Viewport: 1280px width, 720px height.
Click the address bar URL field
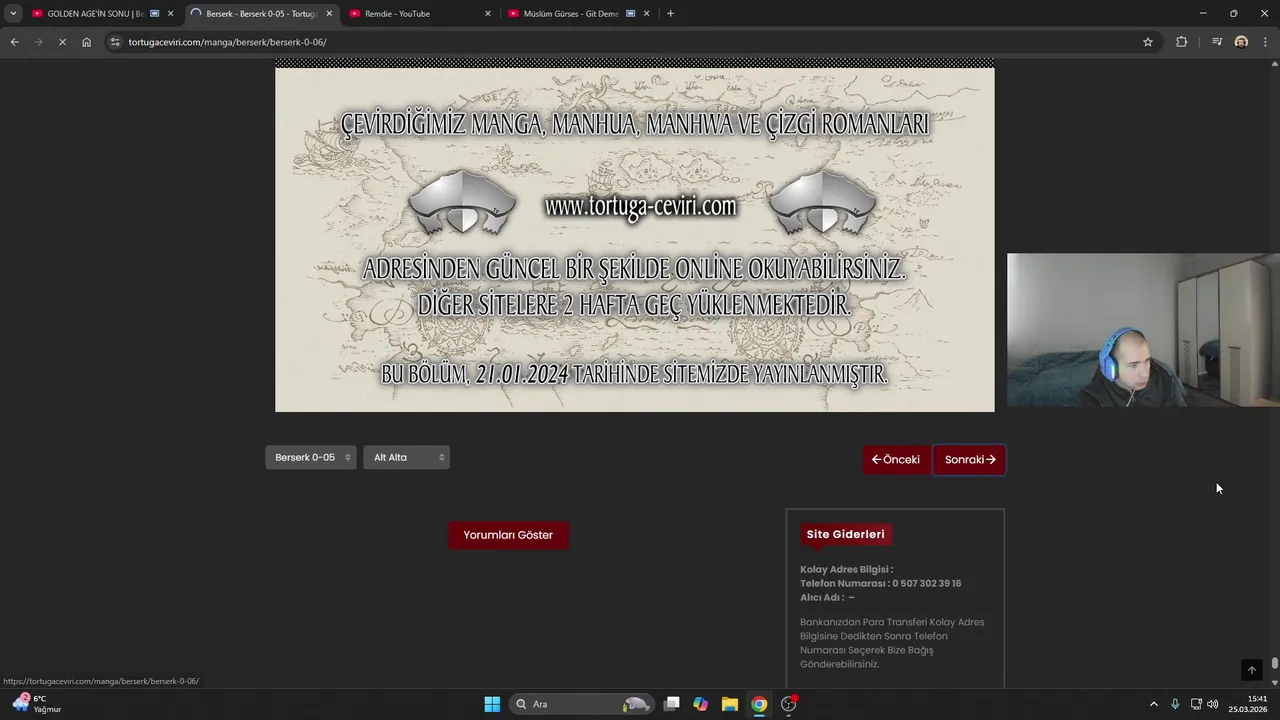630,42
